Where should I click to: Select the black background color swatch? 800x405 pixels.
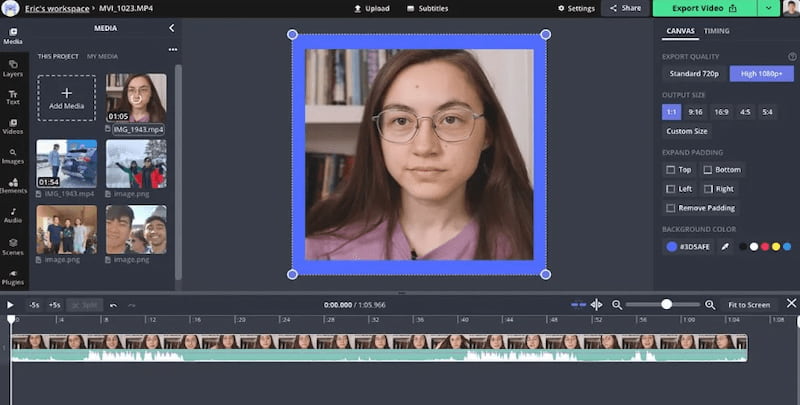point(743,247)
